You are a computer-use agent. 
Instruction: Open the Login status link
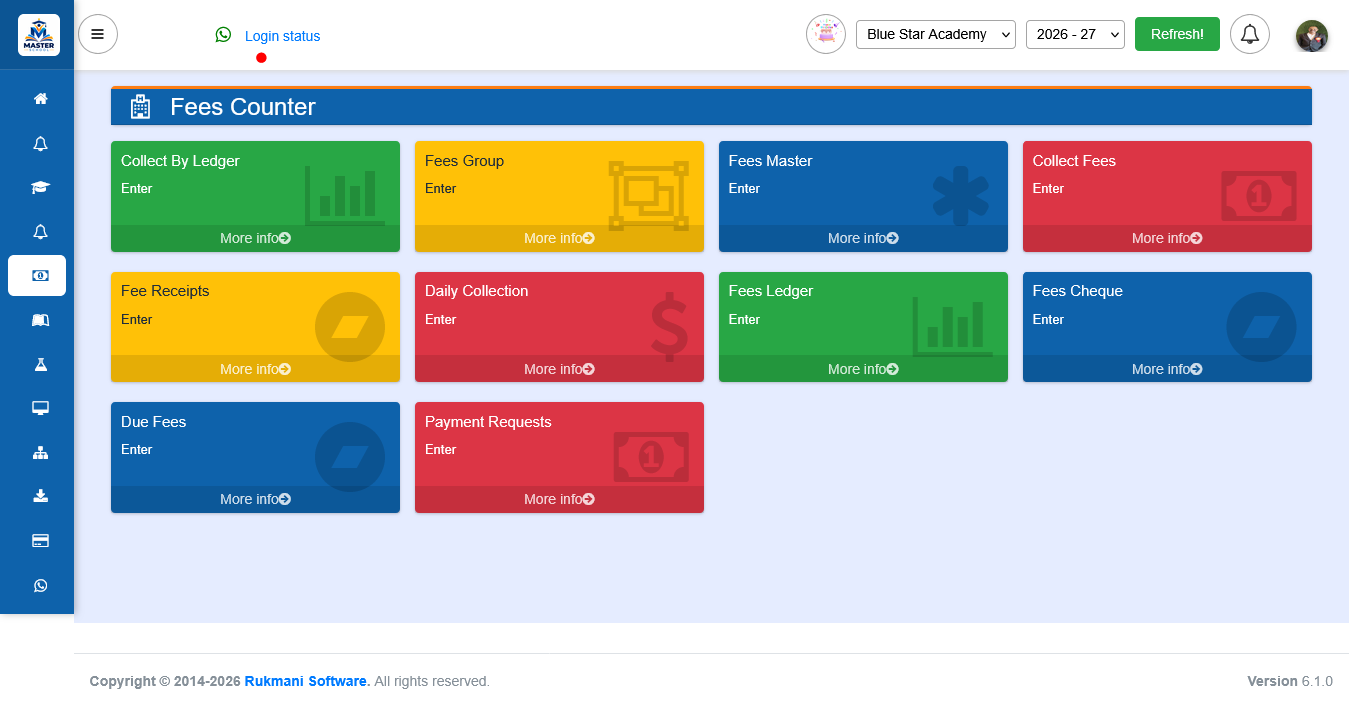(283, 36)
